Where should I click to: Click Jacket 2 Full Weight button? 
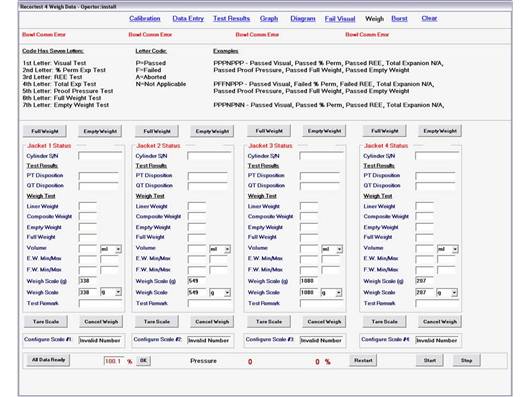point(157,131)
